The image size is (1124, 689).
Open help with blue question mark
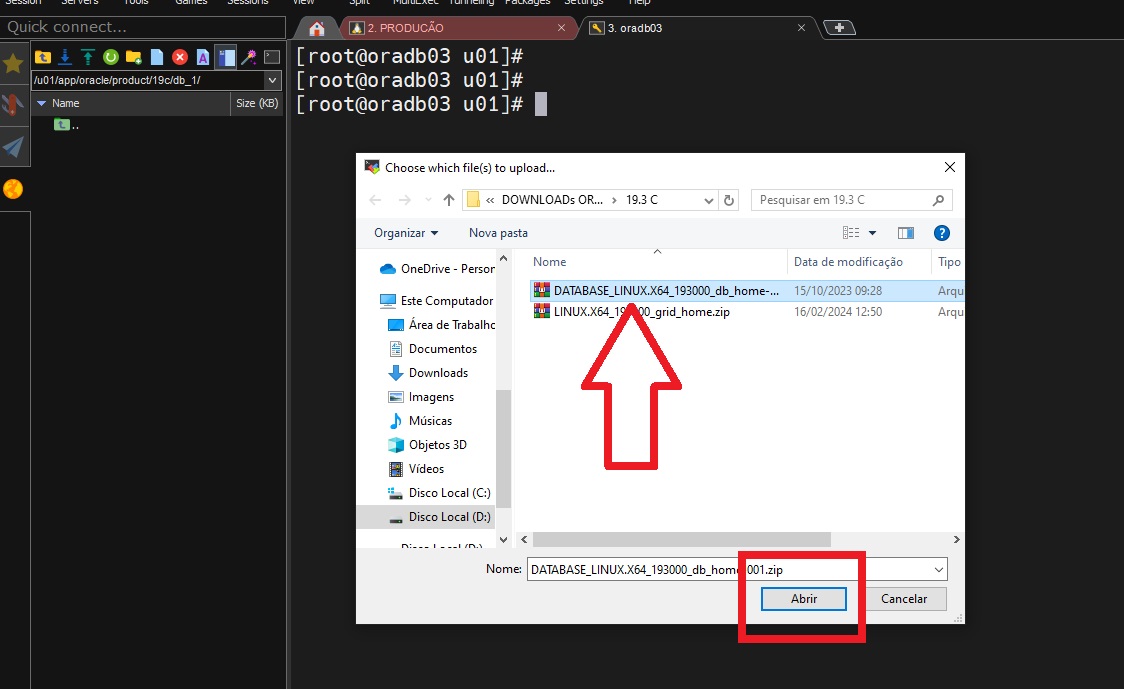pos(942,233)
